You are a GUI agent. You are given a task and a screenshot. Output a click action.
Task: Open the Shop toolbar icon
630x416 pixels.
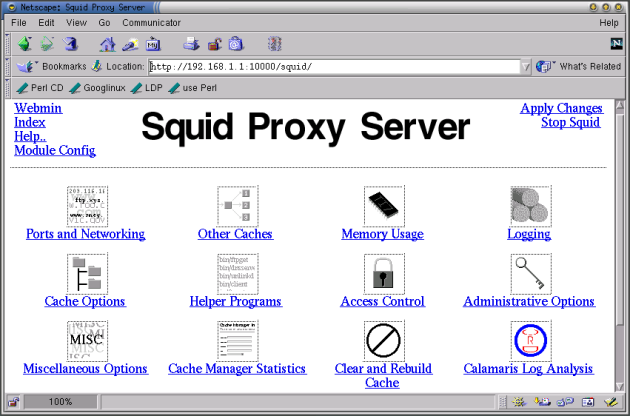(236, 44)
